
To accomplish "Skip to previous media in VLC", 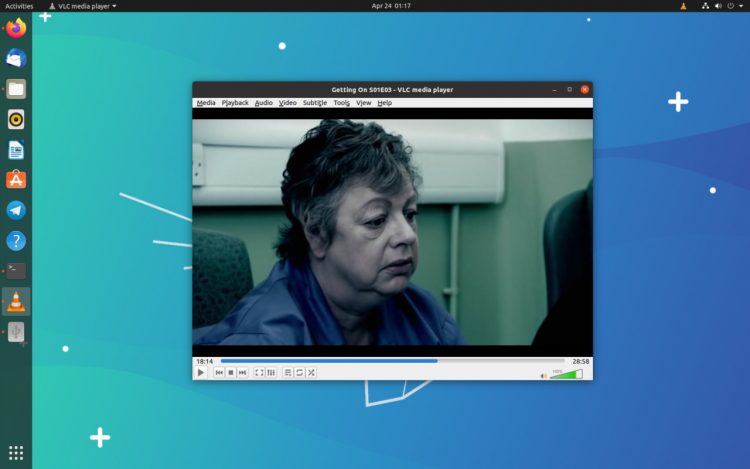I will click(x=219, y=372).
